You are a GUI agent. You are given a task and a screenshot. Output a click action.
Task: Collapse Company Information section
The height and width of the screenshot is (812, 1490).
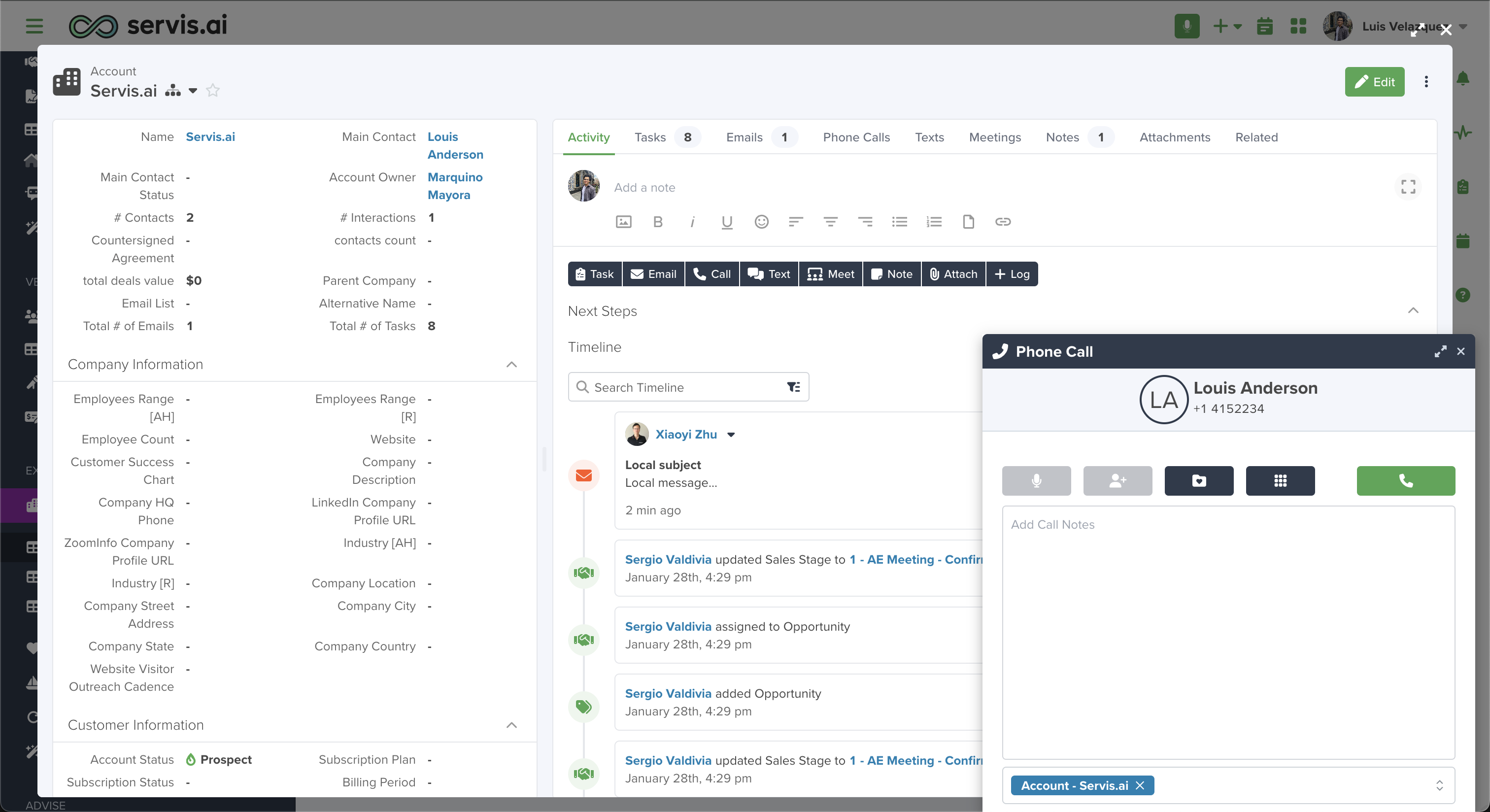click(x=511, y=364)
